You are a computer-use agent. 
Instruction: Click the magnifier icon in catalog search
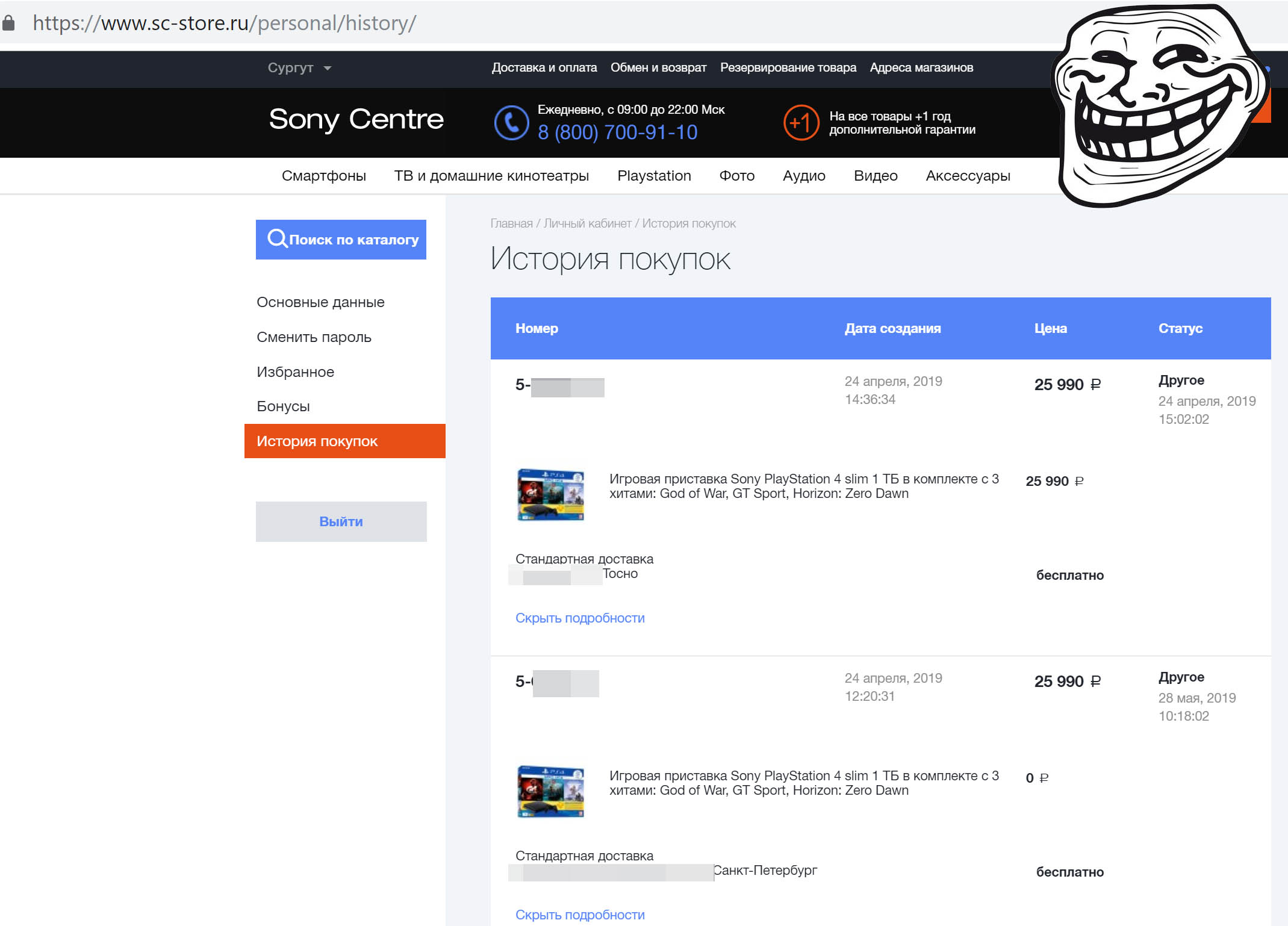tap(277, 239)
